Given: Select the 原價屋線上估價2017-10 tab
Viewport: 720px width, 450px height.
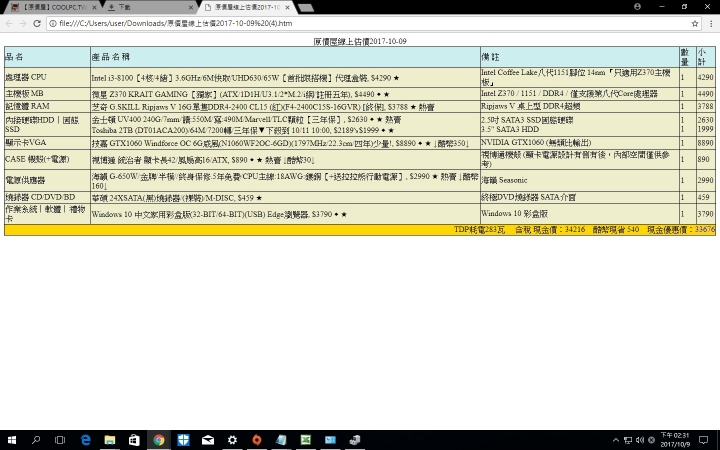Looking at the screenshot, I should (247, 7).
